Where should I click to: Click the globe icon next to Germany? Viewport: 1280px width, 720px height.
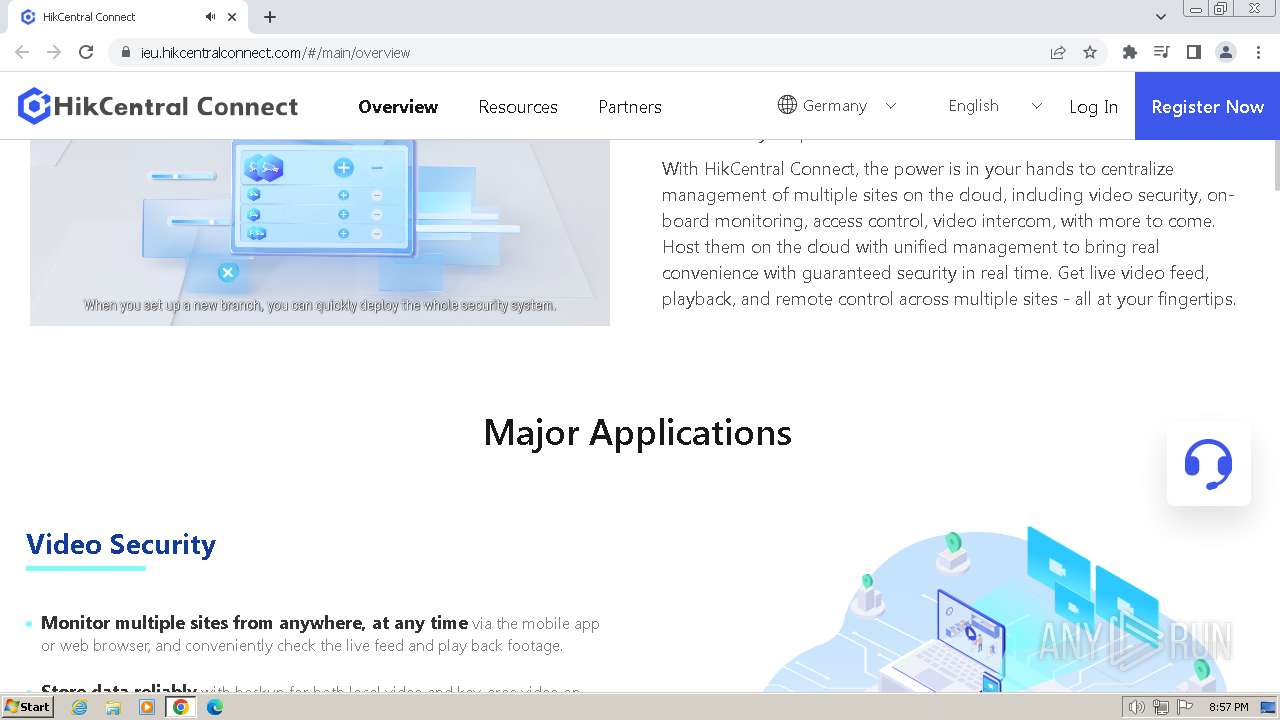pos(787,105)
